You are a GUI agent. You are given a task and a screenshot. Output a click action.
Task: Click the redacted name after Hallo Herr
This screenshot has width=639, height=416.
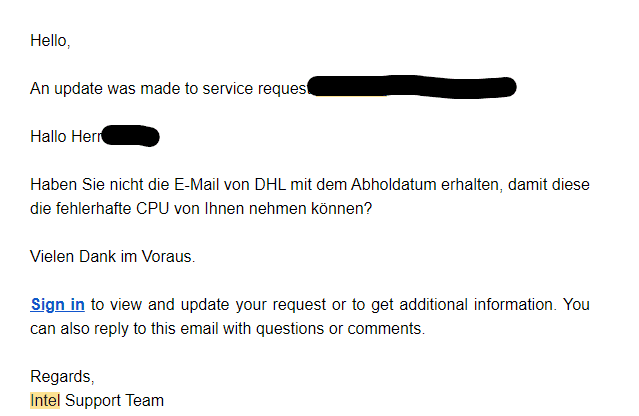click(130, 136)
